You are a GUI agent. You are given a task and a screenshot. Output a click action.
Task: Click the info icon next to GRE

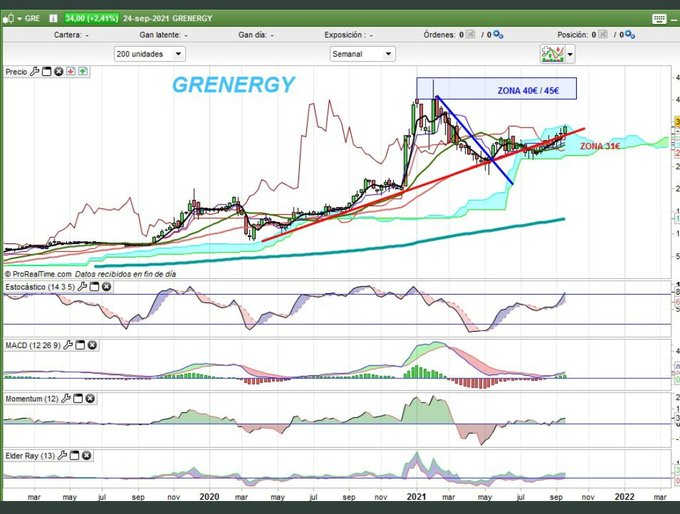click(x=53, y=18)
